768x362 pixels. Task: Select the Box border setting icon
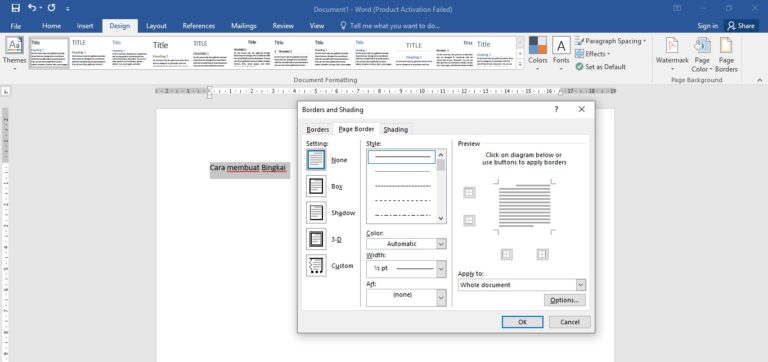coord(316,186)
